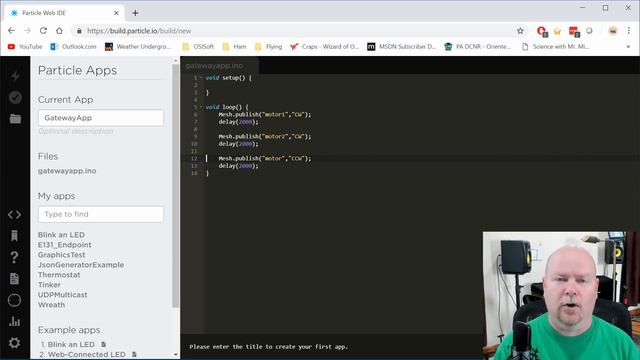The height and width of the screenshot is (360, 640).
Task: Open the Thermostat app
Action: [59, 275]
